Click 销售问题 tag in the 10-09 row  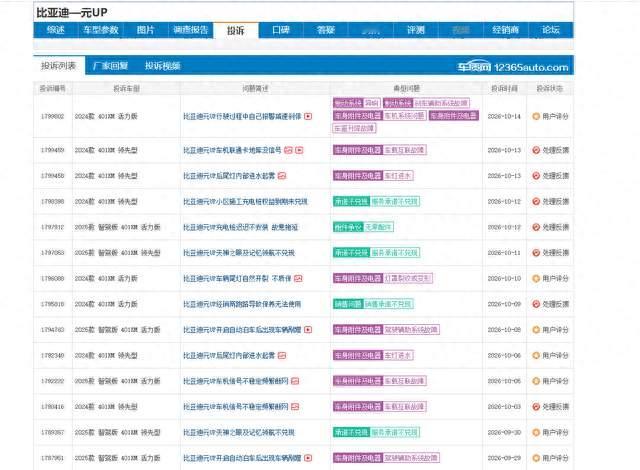pos(348,304)
